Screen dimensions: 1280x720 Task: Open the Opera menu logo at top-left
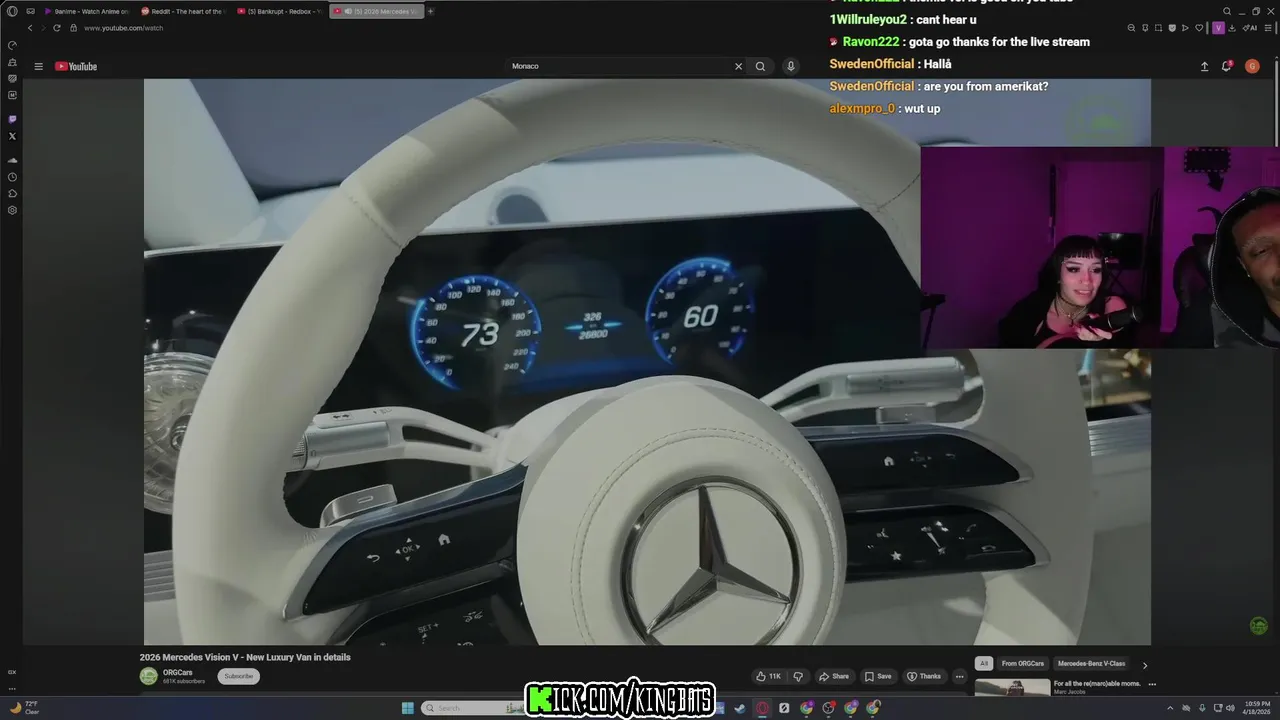(x=12, y=11)
